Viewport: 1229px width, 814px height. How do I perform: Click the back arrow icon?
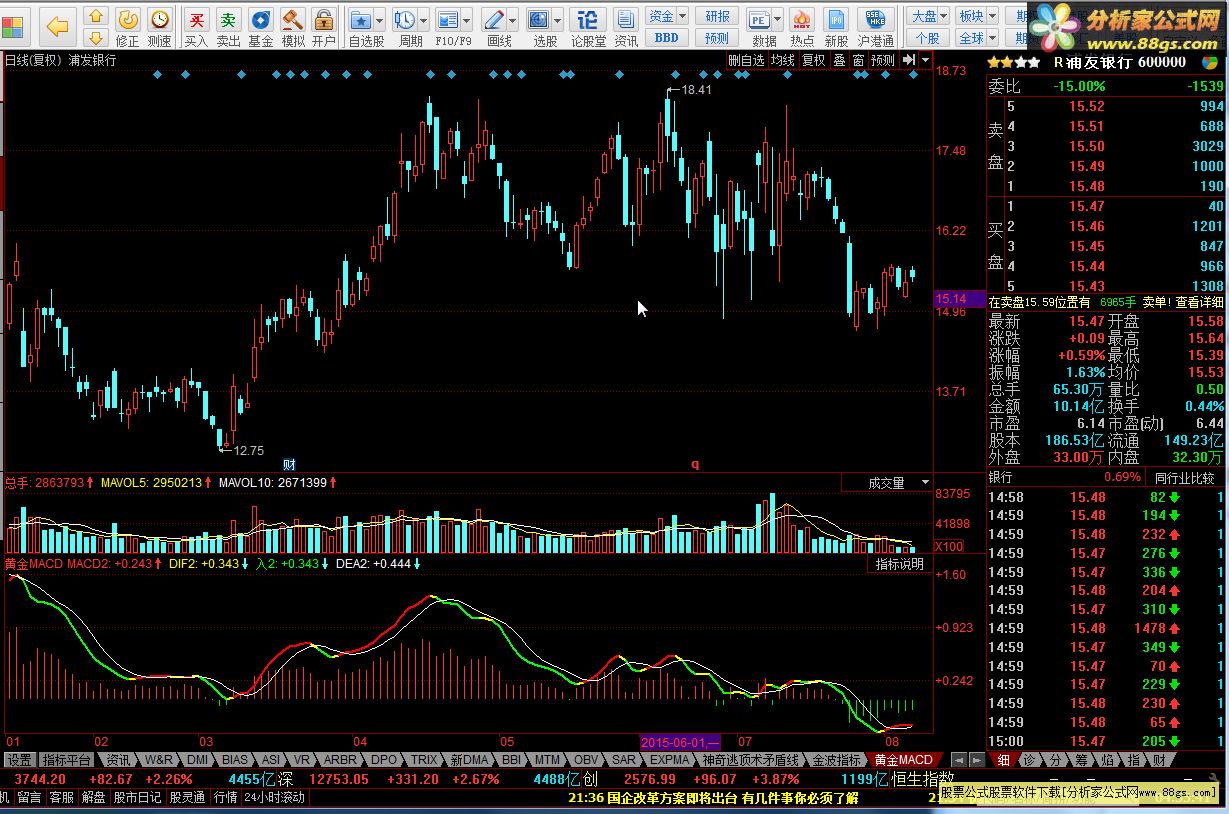pos(59,26)
